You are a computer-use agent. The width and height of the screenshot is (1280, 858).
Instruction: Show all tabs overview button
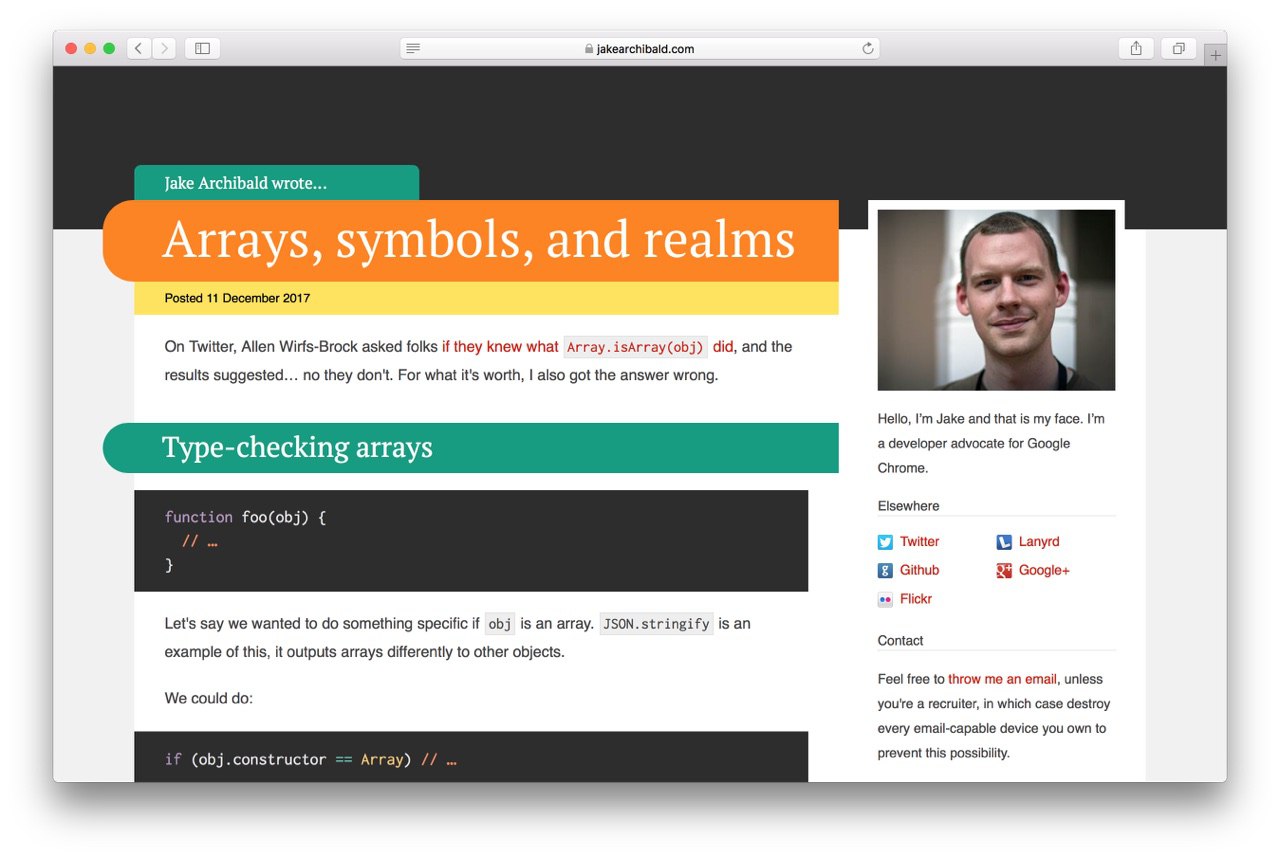click(x=1179, y=48)
